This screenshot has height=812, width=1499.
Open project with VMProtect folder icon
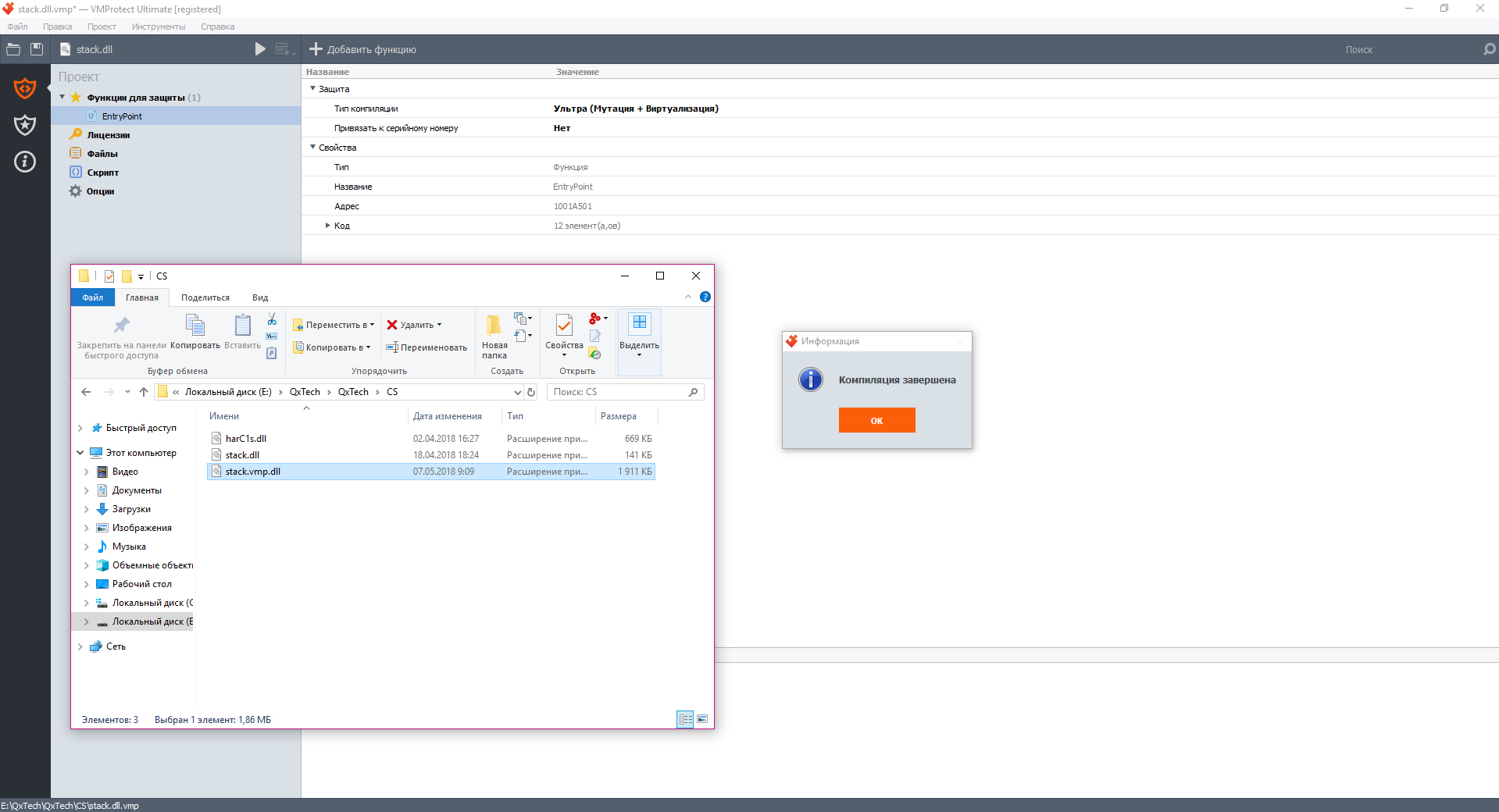(x=13, y=49)
